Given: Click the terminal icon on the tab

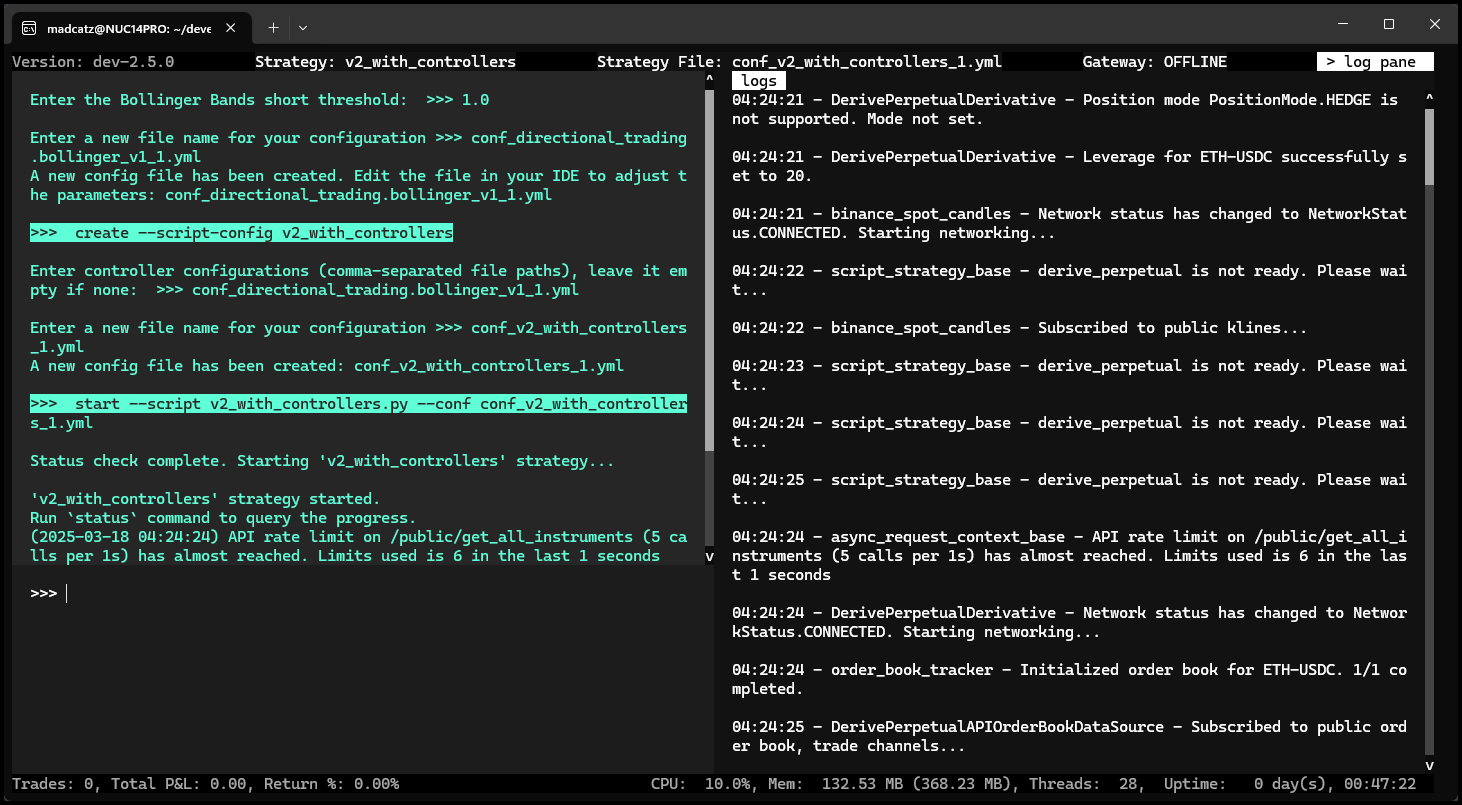Looking at the screenshot, I should click(x=30, y=28).
